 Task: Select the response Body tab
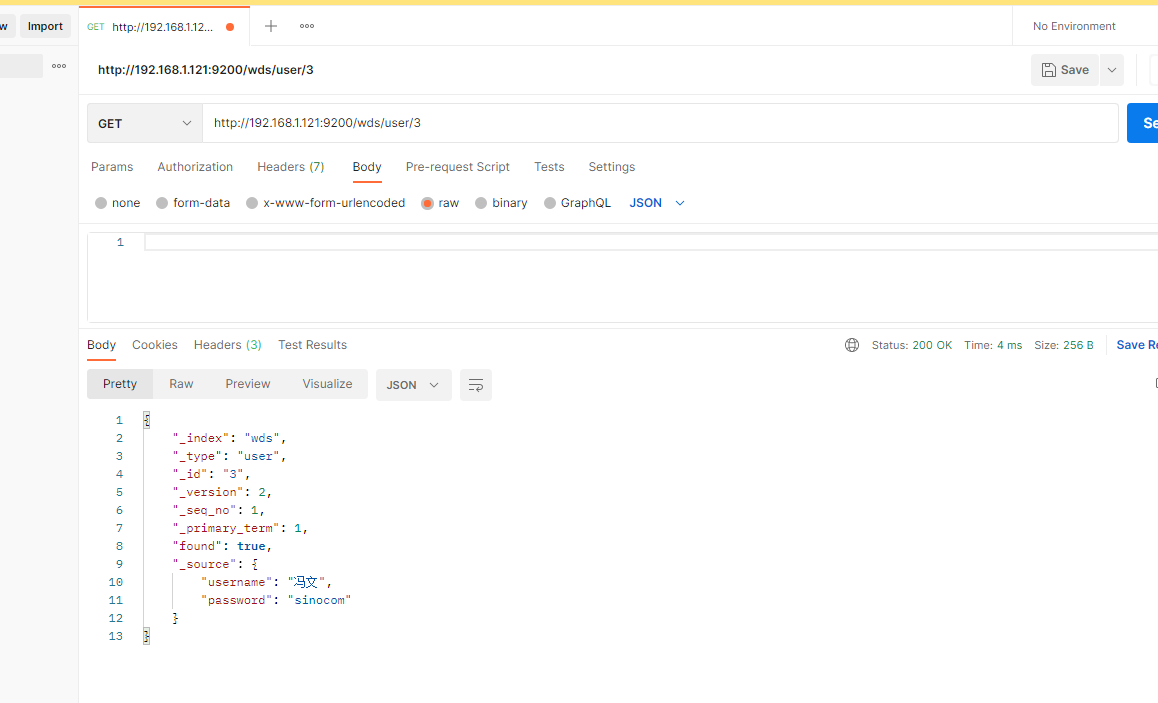[x=101, y=345]
